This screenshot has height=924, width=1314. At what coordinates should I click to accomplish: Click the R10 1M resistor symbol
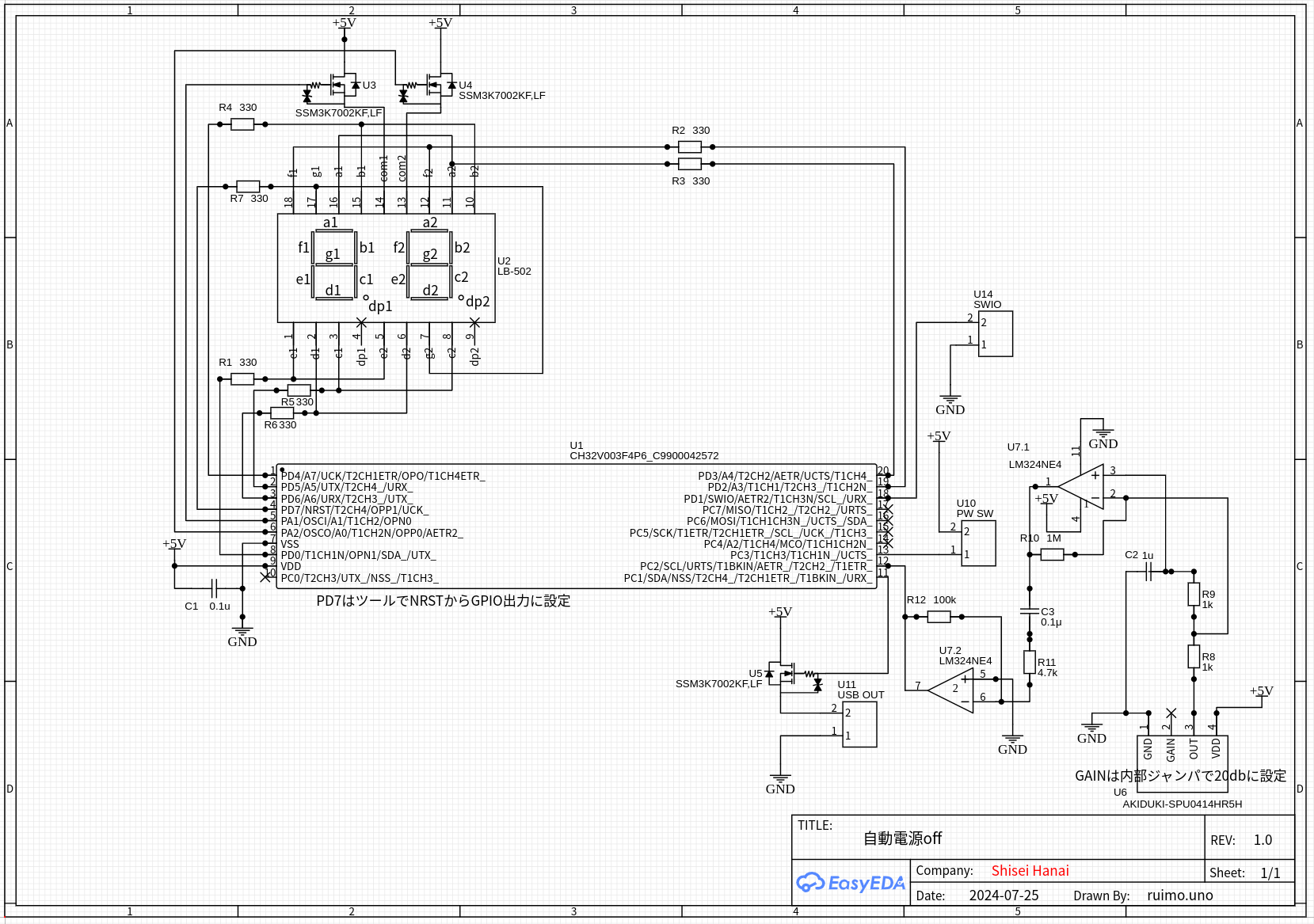tap(1052, 555)
